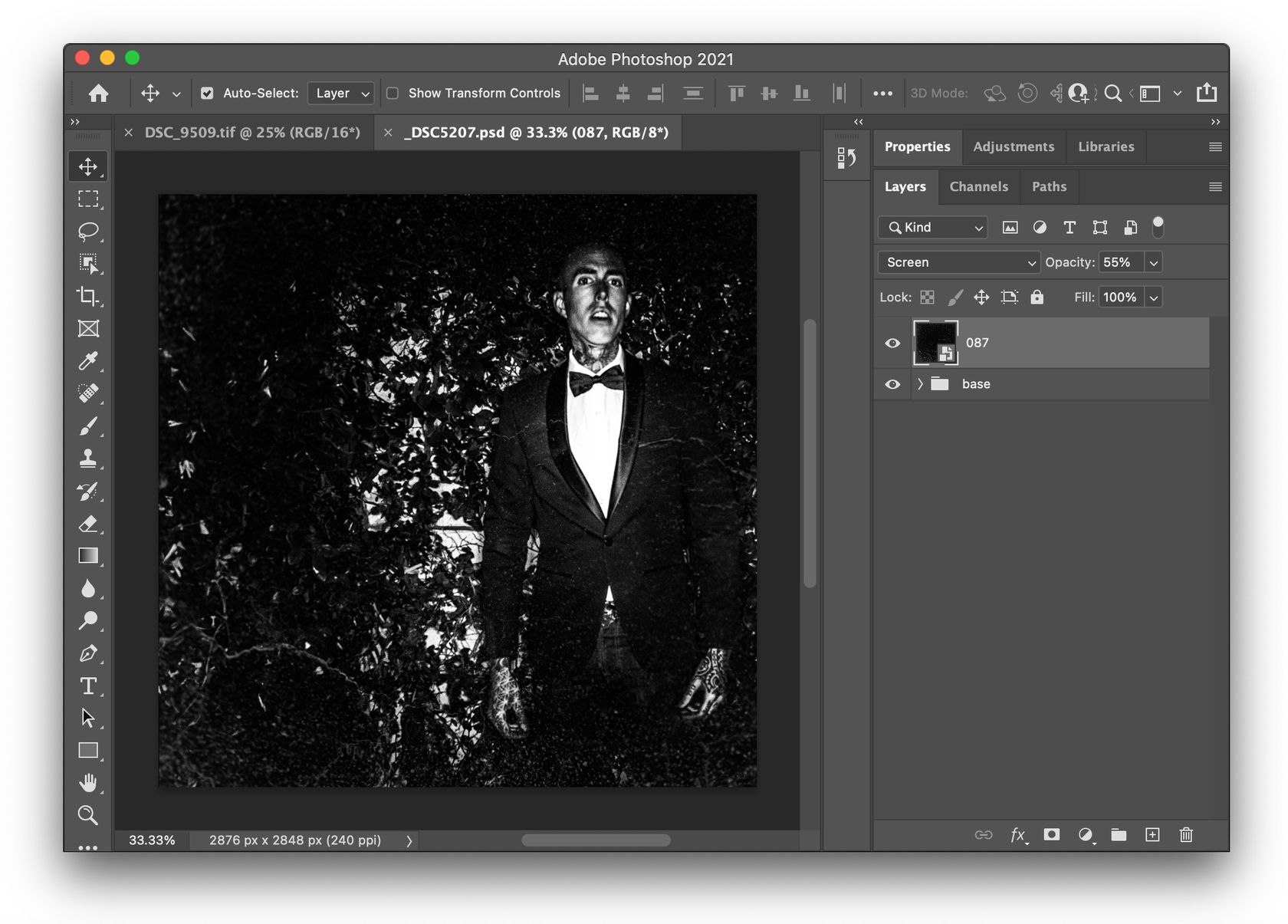1288x924 pixels.
Task: Open the Layers panel menu
Action: pyautogui.click(x=1215, y=187)
